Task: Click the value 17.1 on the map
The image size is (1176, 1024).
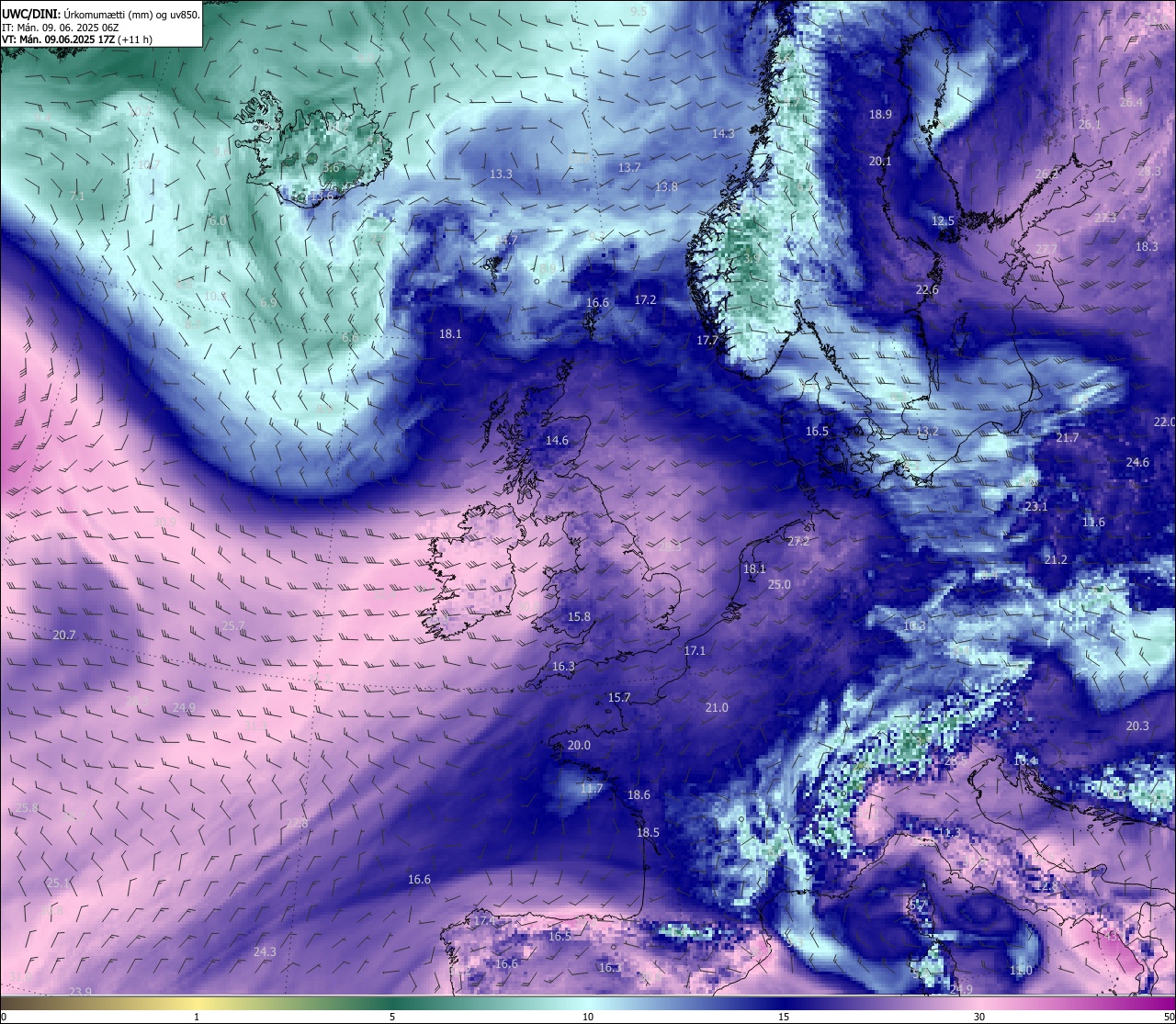Action: [695, 651]
